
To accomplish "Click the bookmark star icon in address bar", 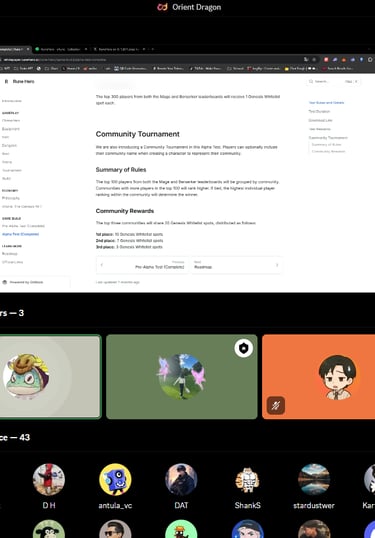I will pyautogui.click(x=314, y=59).
